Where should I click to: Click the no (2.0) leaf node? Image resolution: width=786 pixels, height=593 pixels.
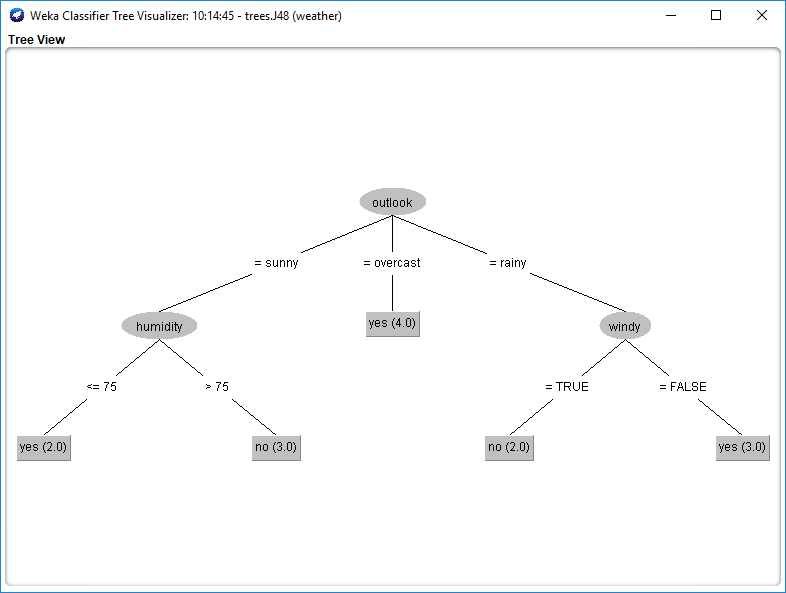[509, 447]
